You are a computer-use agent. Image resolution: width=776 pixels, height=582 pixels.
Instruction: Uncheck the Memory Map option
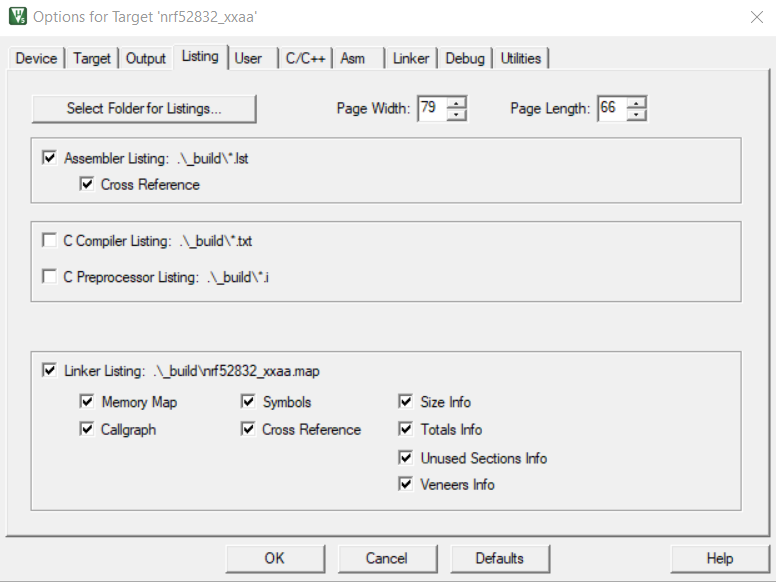[87, 401]
